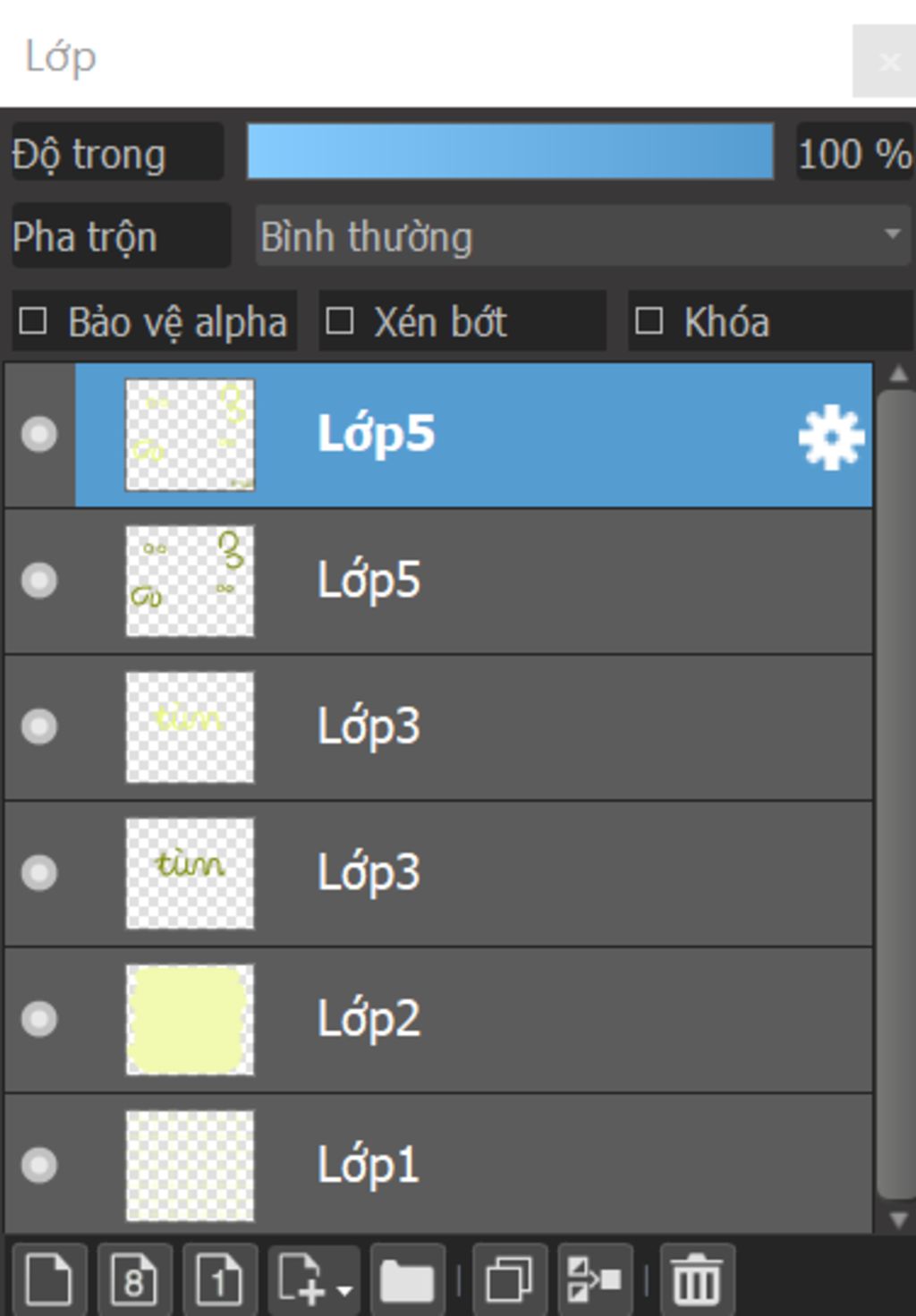The height and width of the screenshot is (1316, 916).
Task: Click the yellow Lớp2 layer thumbnail
Action: [x=190, y=1019]
